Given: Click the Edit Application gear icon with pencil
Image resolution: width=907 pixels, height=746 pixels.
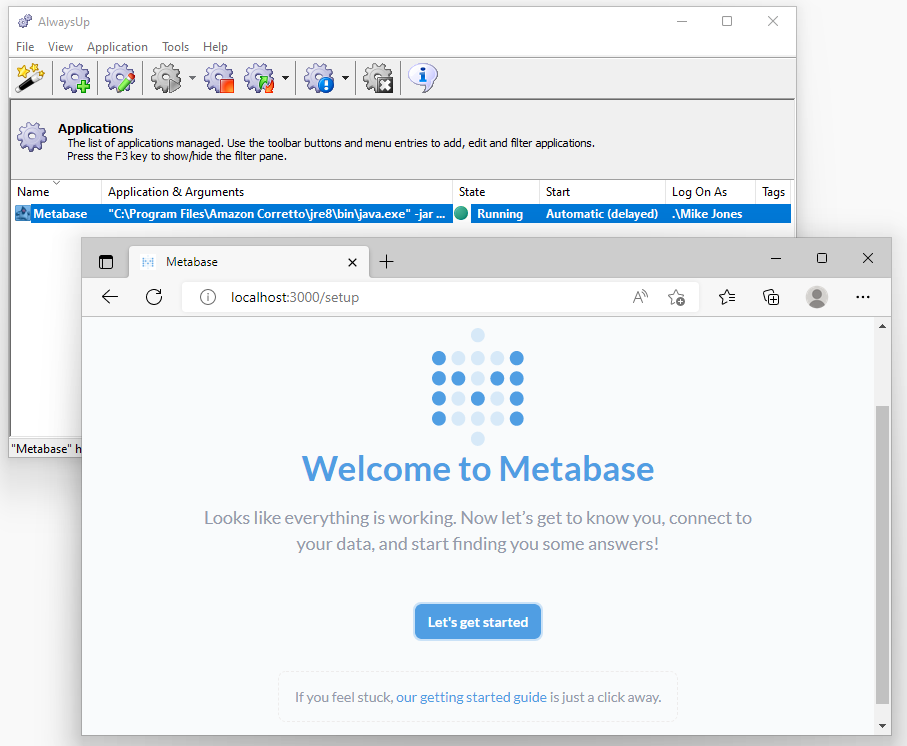Looking at the screenshot, I should [120, 78].
